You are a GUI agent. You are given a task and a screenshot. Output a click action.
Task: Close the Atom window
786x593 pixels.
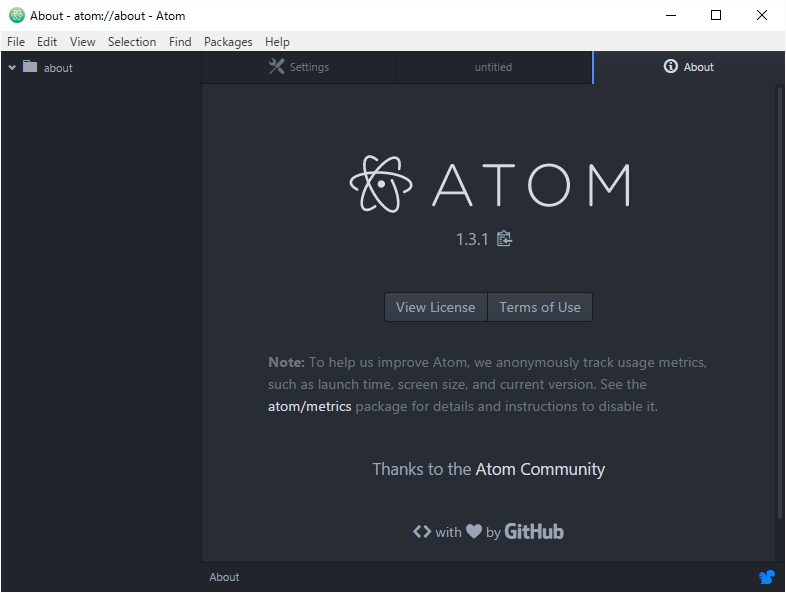(x=761, y=16)
